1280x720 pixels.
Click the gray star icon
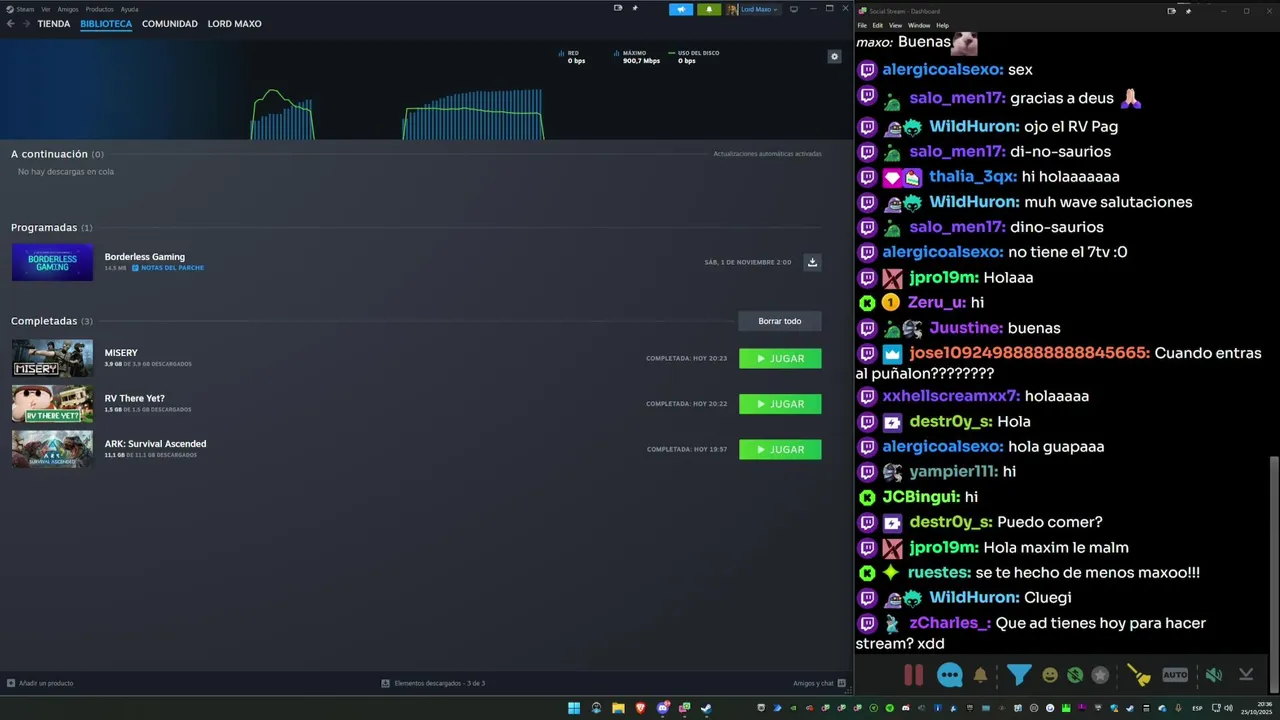click(x=1100, y=675)
